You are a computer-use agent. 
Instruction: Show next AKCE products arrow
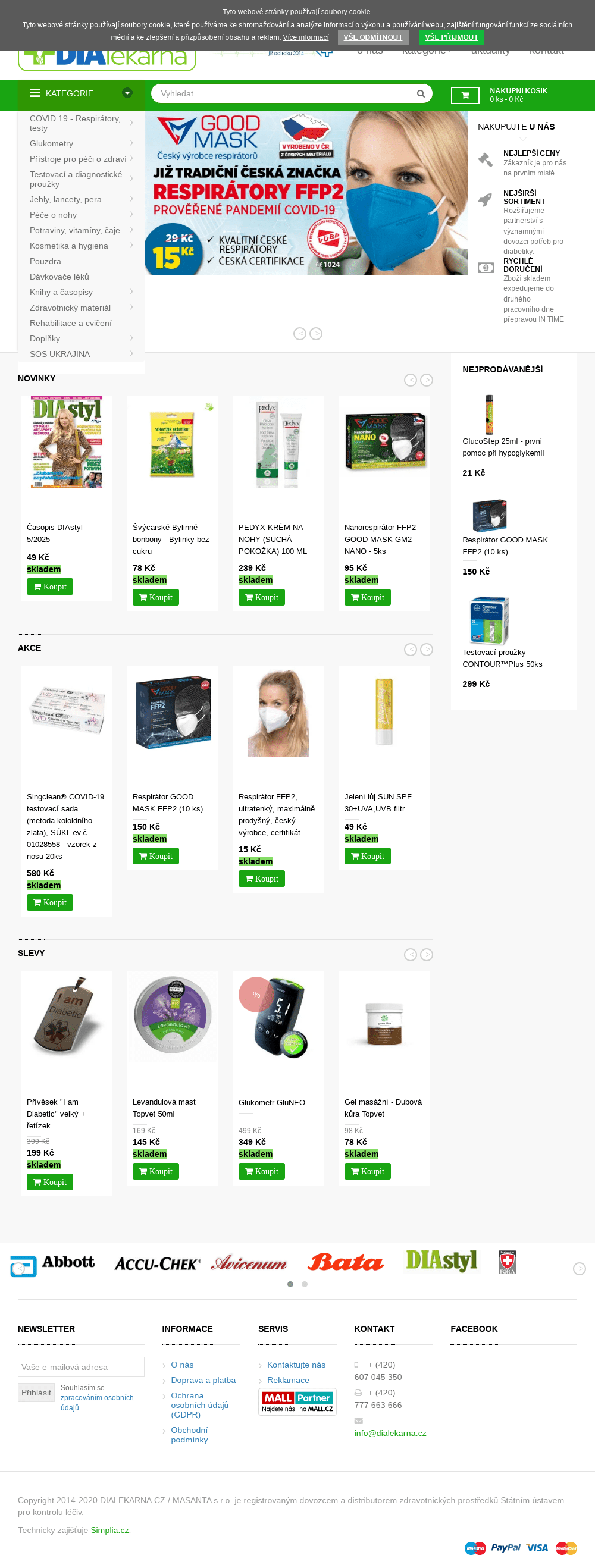[426, 650]
